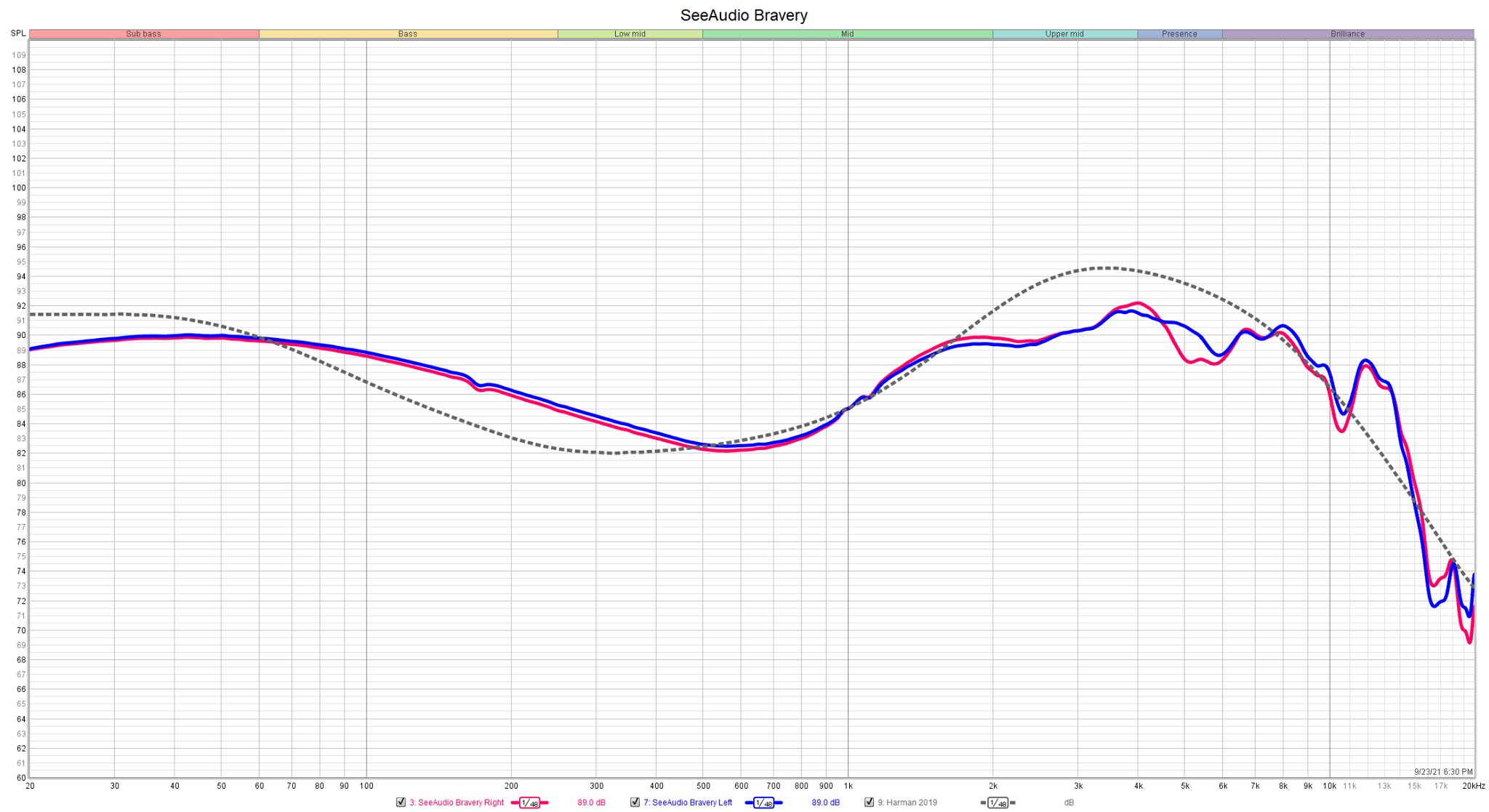Click the 100 SPL axis value
Screen dimensions: 1489x812
[x=19, y=188]
